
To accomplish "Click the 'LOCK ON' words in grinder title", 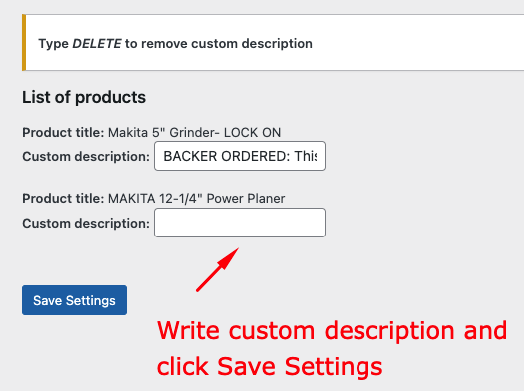I will (x=252, y=133).
